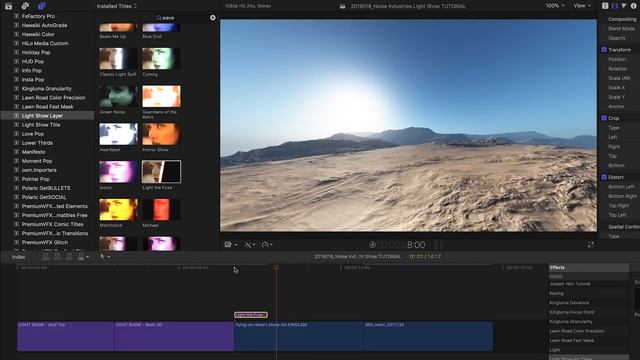Viewport: 640px width, 360px height.
Task: Select the LIGHT SHOW Basic 3D clip
Action: pyautogui.click(x=174, y=336)
